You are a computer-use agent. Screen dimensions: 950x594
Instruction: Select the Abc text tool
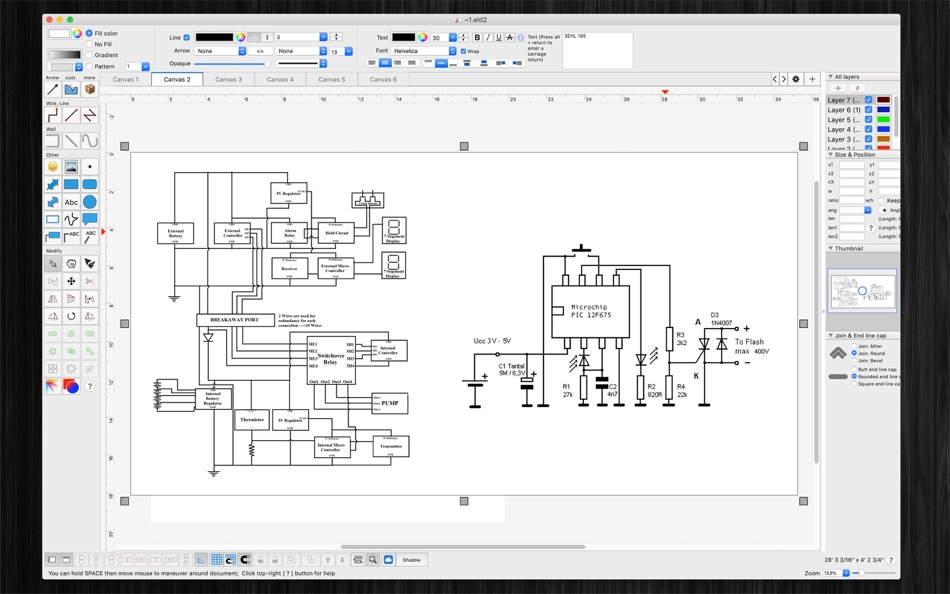point(71,202)
